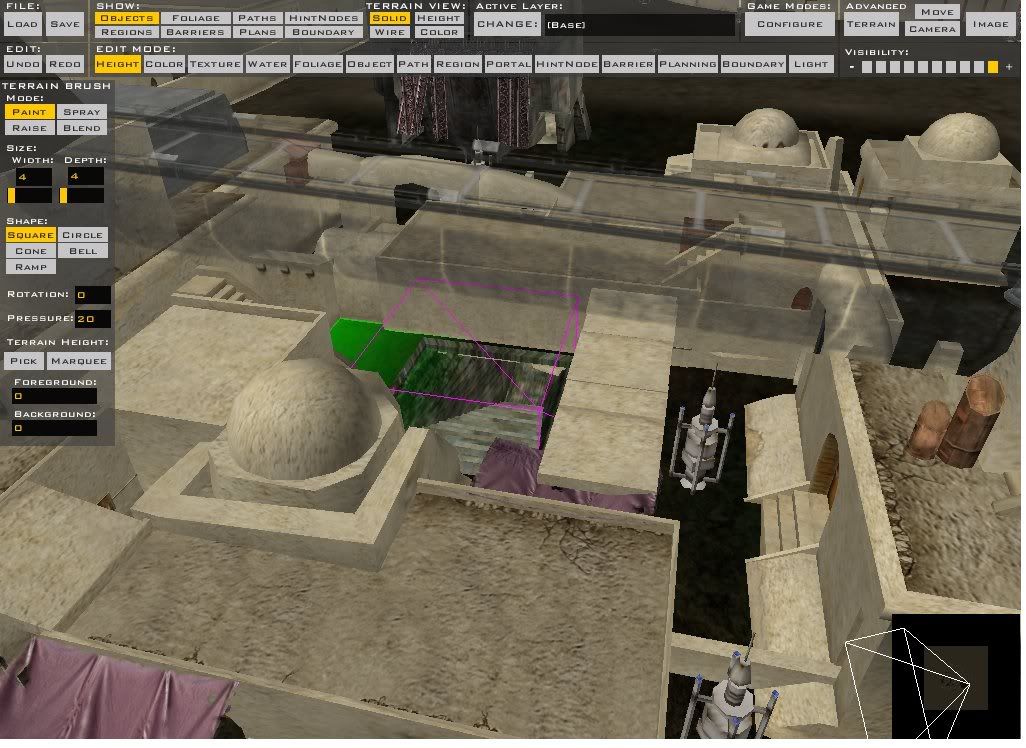Click Marquee terrain height button
This screenshot has height=748, width=1026.
pos(79,361)
